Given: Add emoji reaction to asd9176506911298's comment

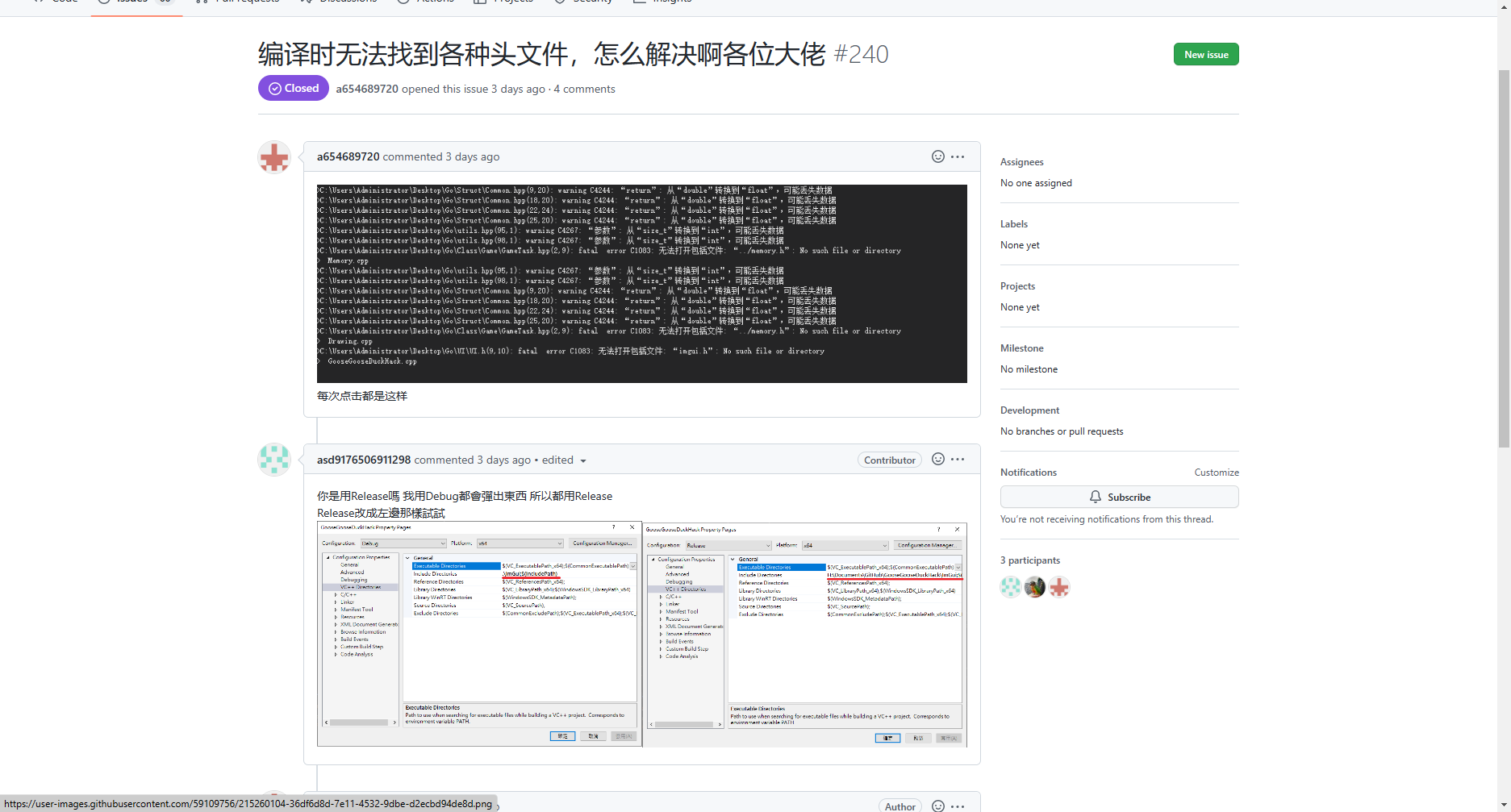Looking at the screenshot, I should [938, 459].
